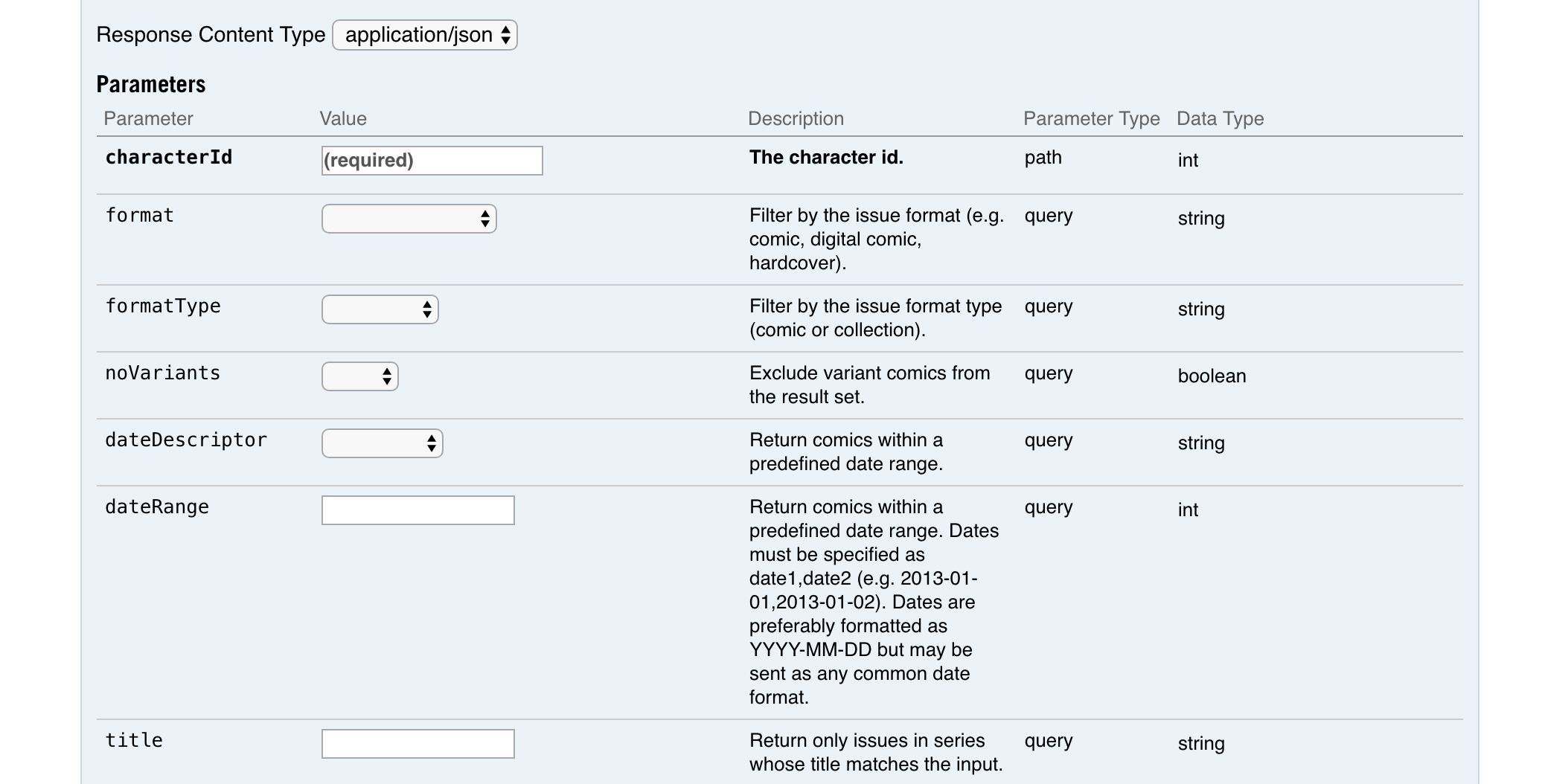Click the characterId parameter name
This screenshot has height=784, width=1542.
pyautogui.click(x=169, y=158)
